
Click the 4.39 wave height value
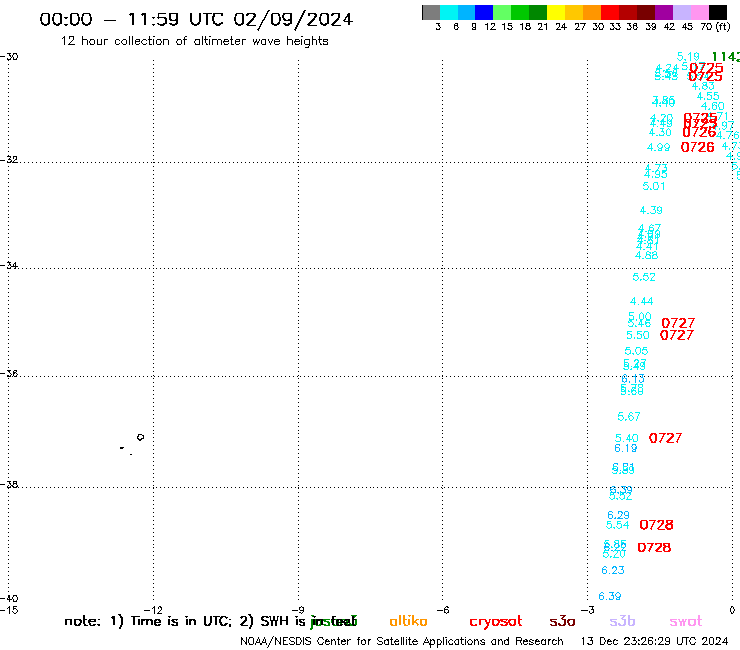pos(651,210)
